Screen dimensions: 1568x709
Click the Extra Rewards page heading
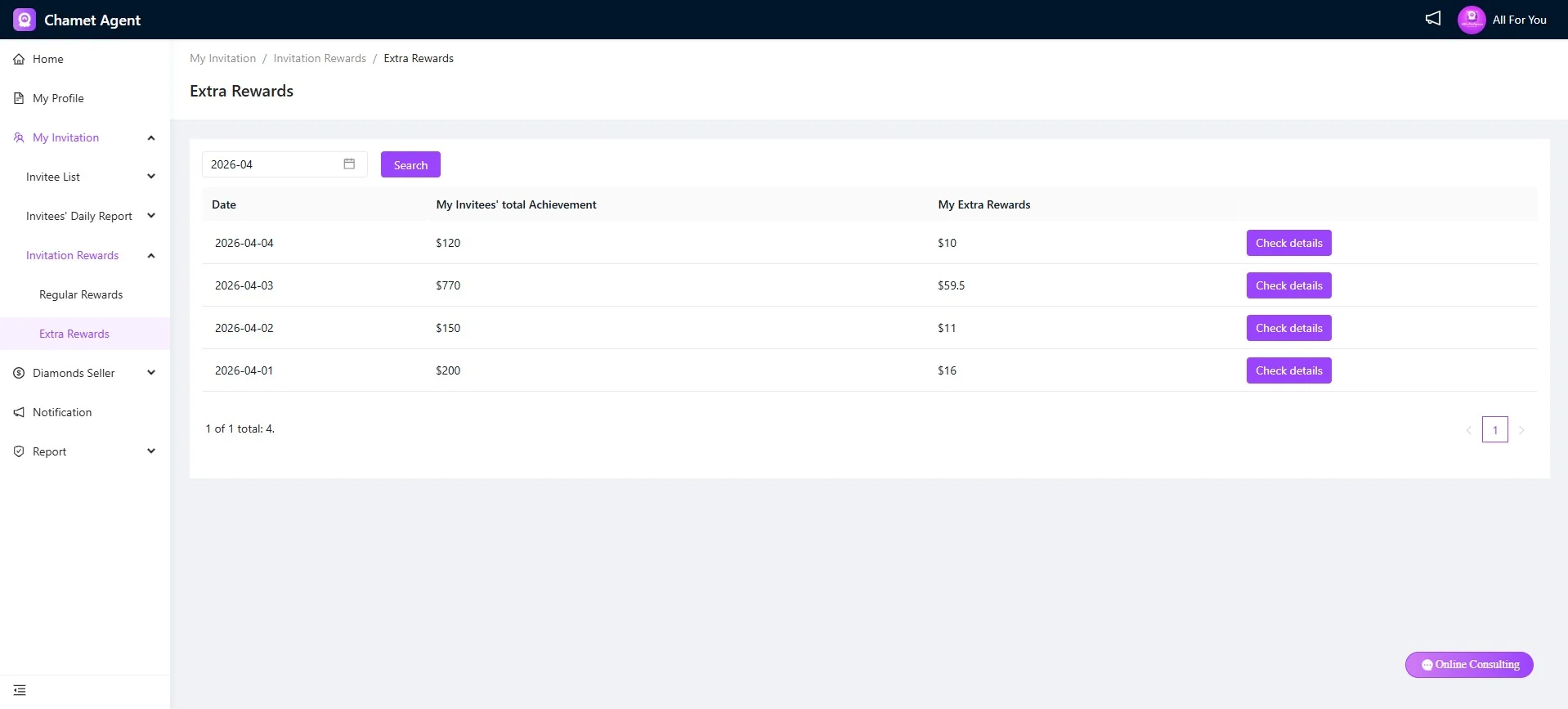(x=241, y=91)
